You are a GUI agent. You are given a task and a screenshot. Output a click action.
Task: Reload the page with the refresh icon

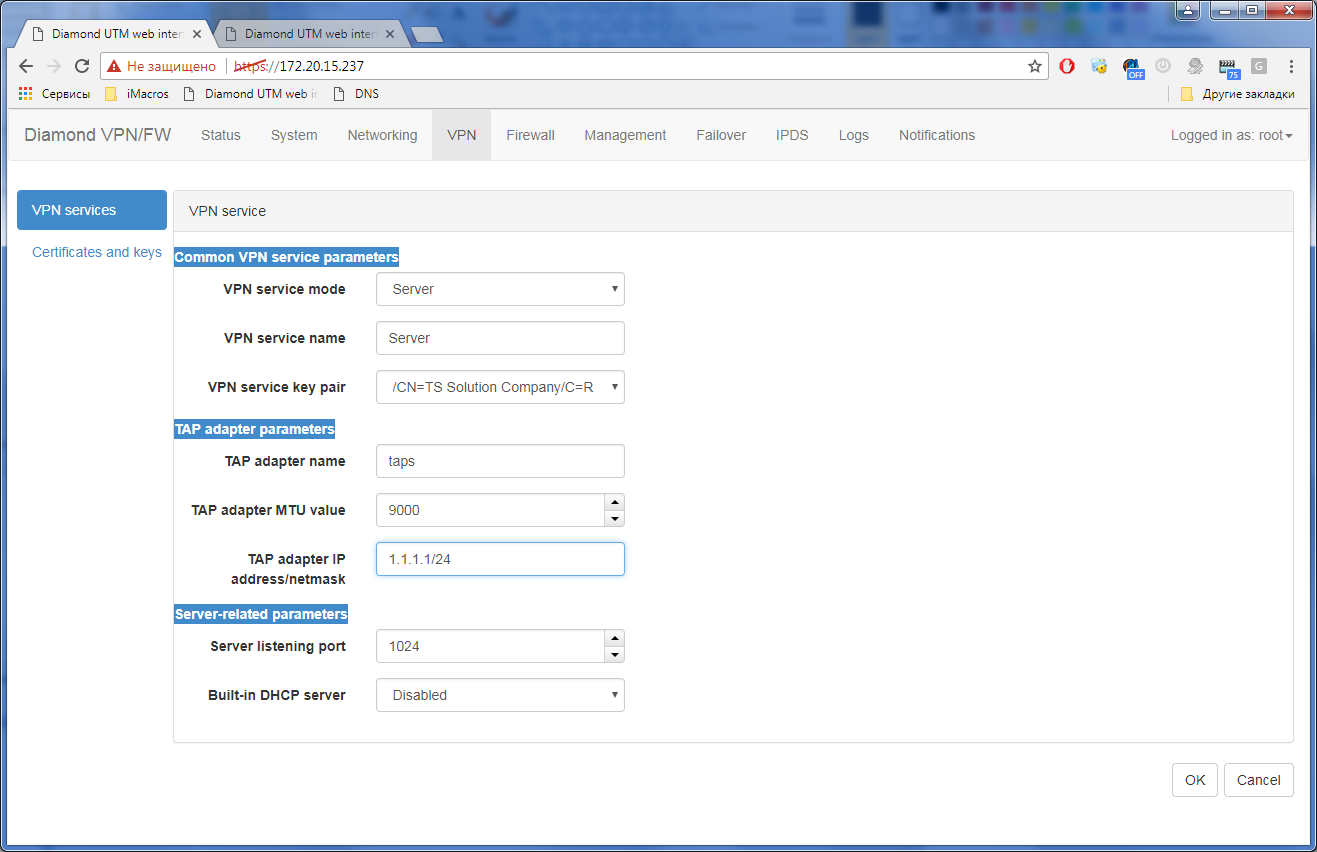(x=82, y=66)
